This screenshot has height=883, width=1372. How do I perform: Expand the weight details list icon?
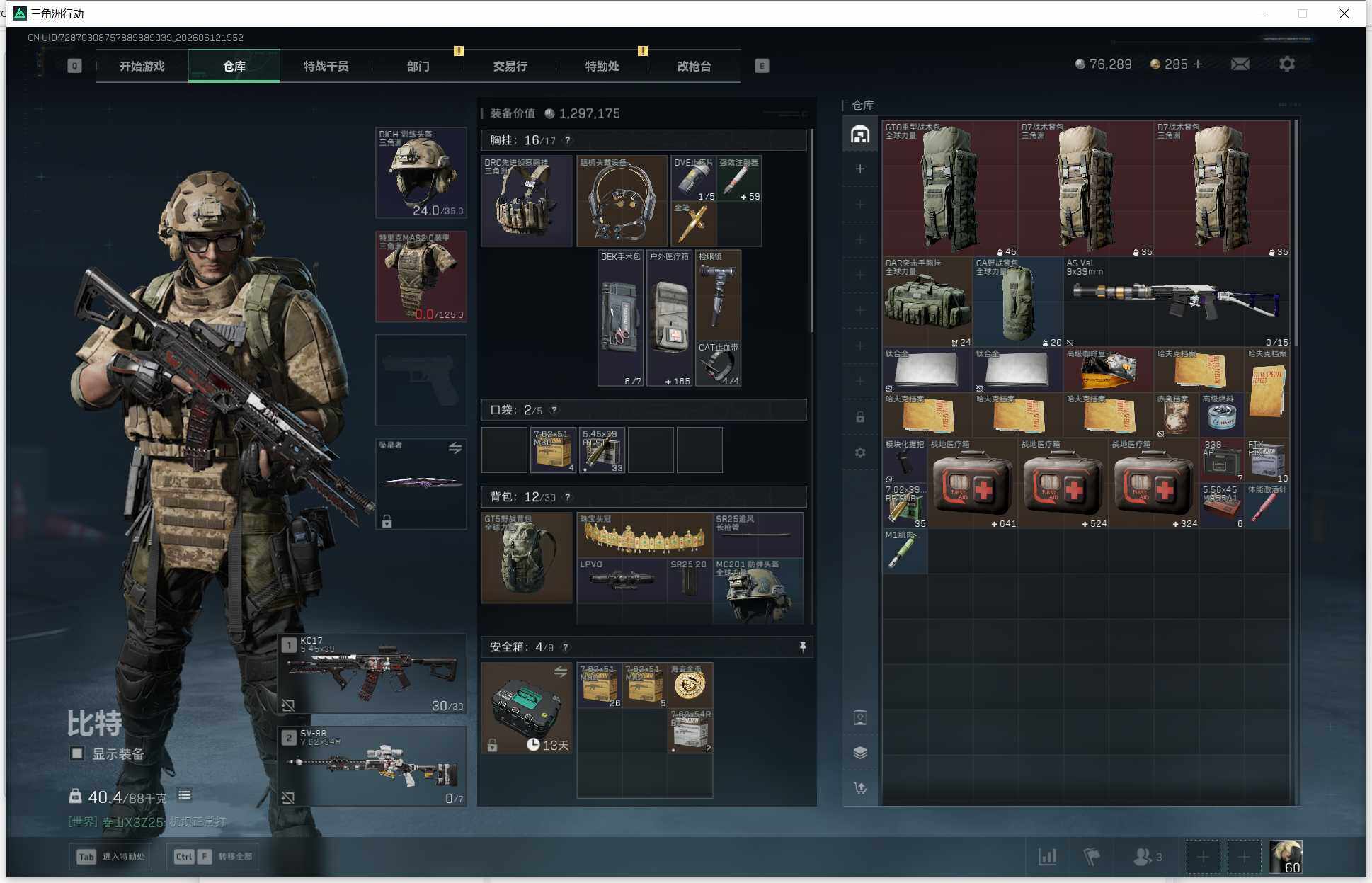tap(185, 795)
